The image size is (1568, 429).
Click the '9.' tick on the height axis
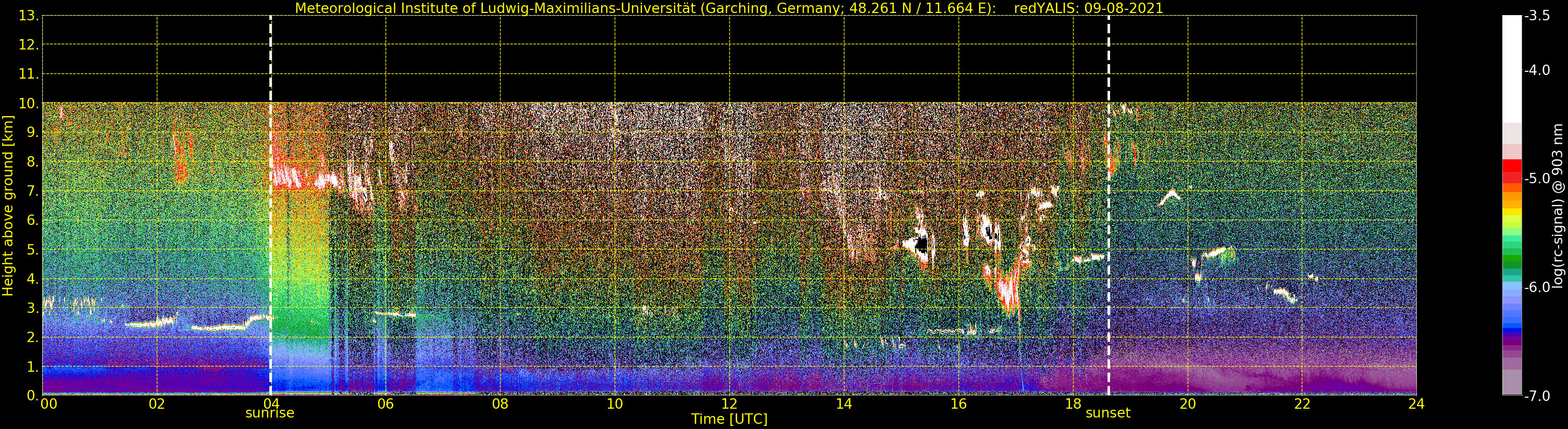32,133
